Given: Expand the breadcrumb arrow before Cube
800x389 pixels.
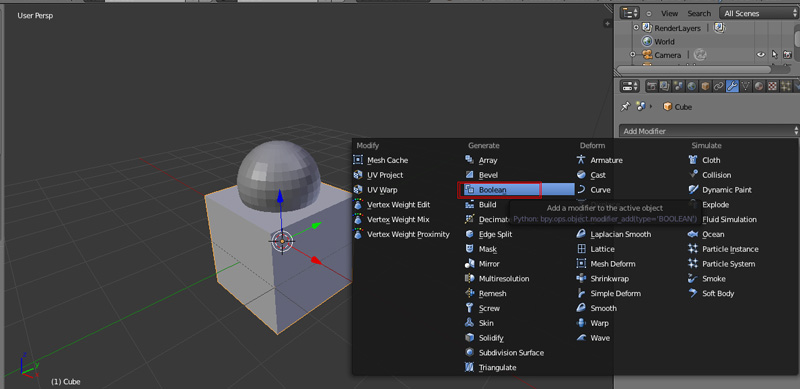Looking at the screenshot, I should click(x=651, y=106).
